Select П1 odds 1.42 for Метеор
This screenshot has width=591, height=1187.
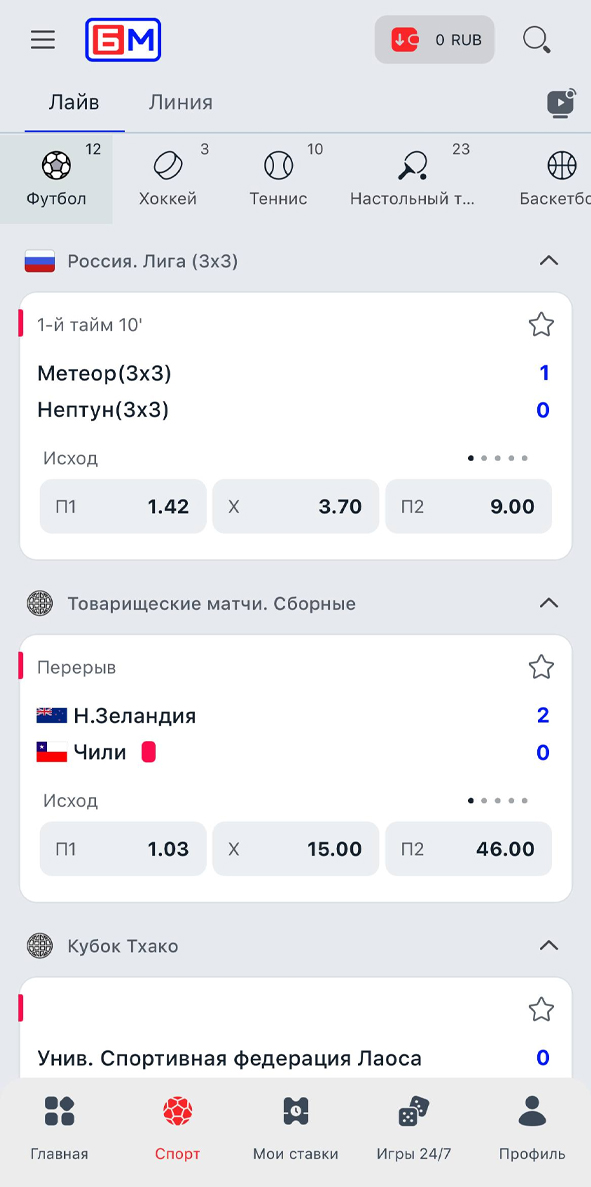click(x=122, y=506)
